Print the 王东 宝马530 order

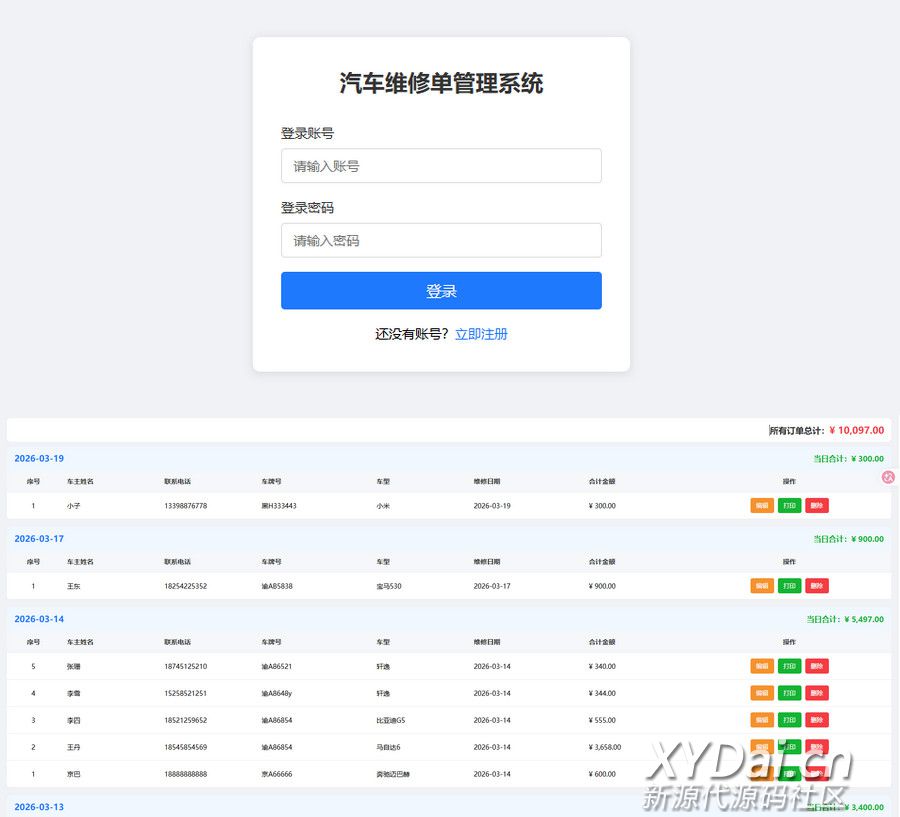pyautogui.click(x=789, y=586)
